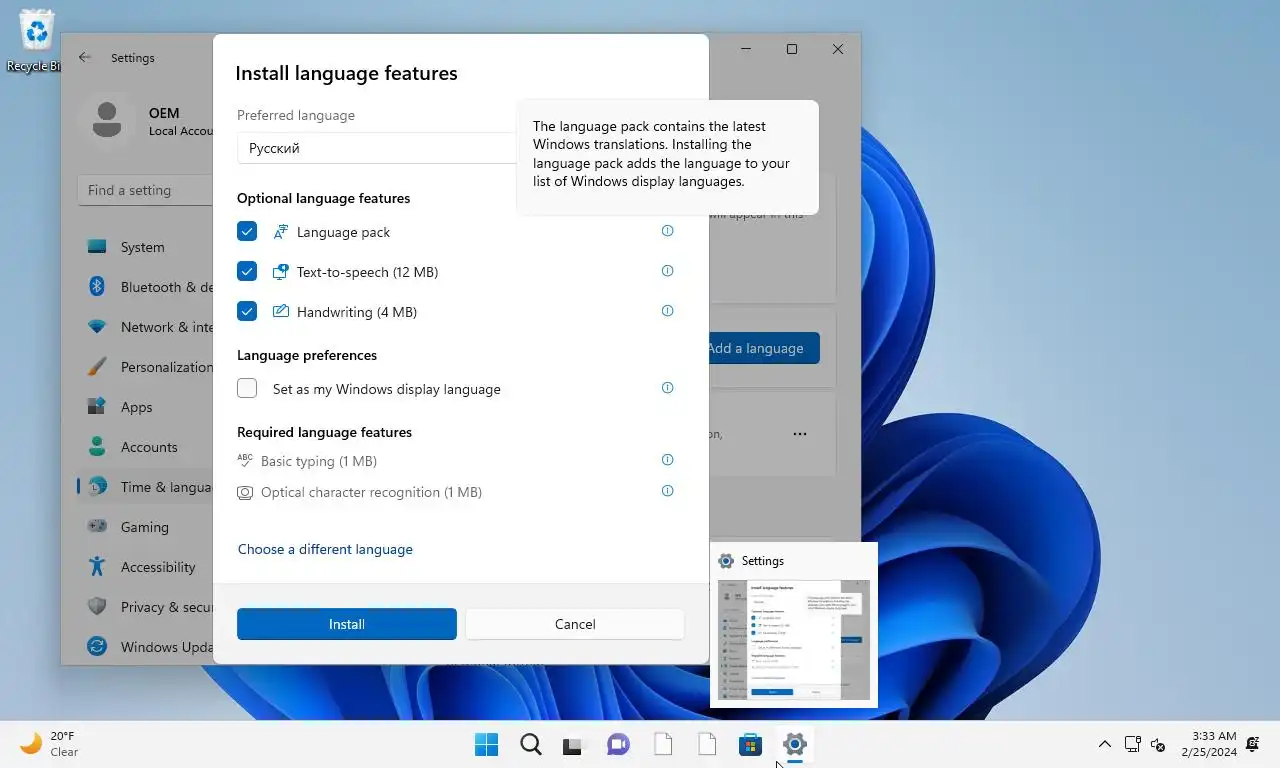This screenshot has width=1280, height=768.
Task: Click the Settings taskbar preview thumbnail
Action: [x=794, y=640]
